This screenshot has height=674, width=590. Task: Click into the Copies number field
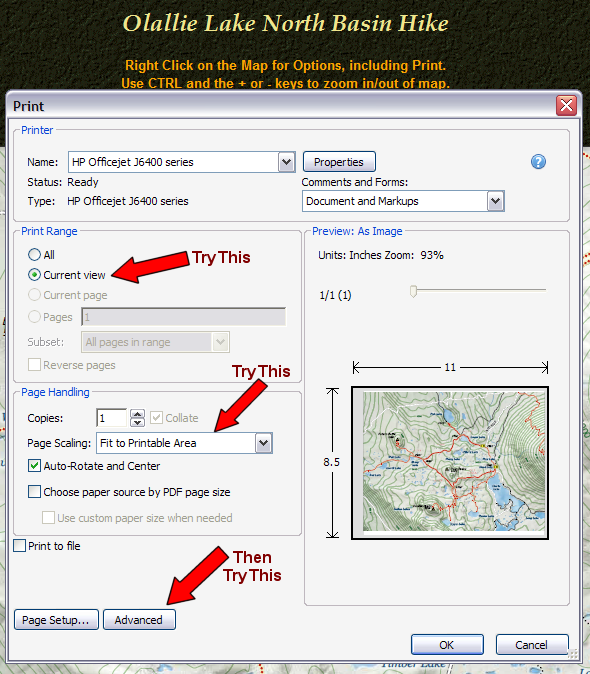coord(112,418)
